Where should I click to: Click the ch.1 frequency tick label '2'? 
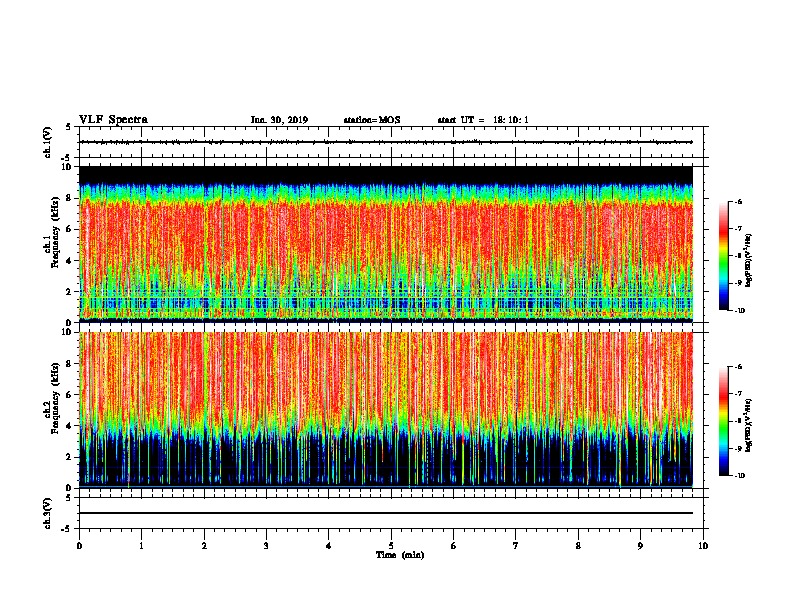pyautogui.click(x=70, y=291)
